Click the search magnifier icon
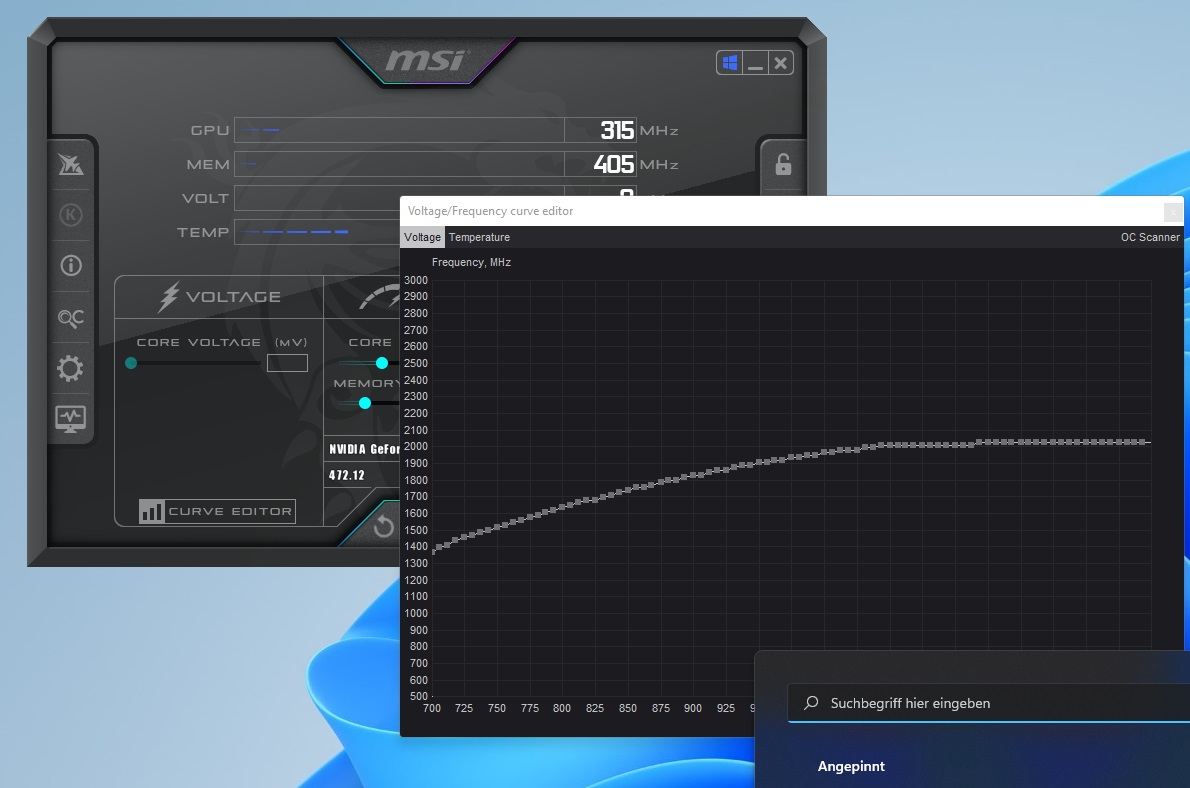The width and height of the screenshot is (1190, 788). [x=811, y=703]
